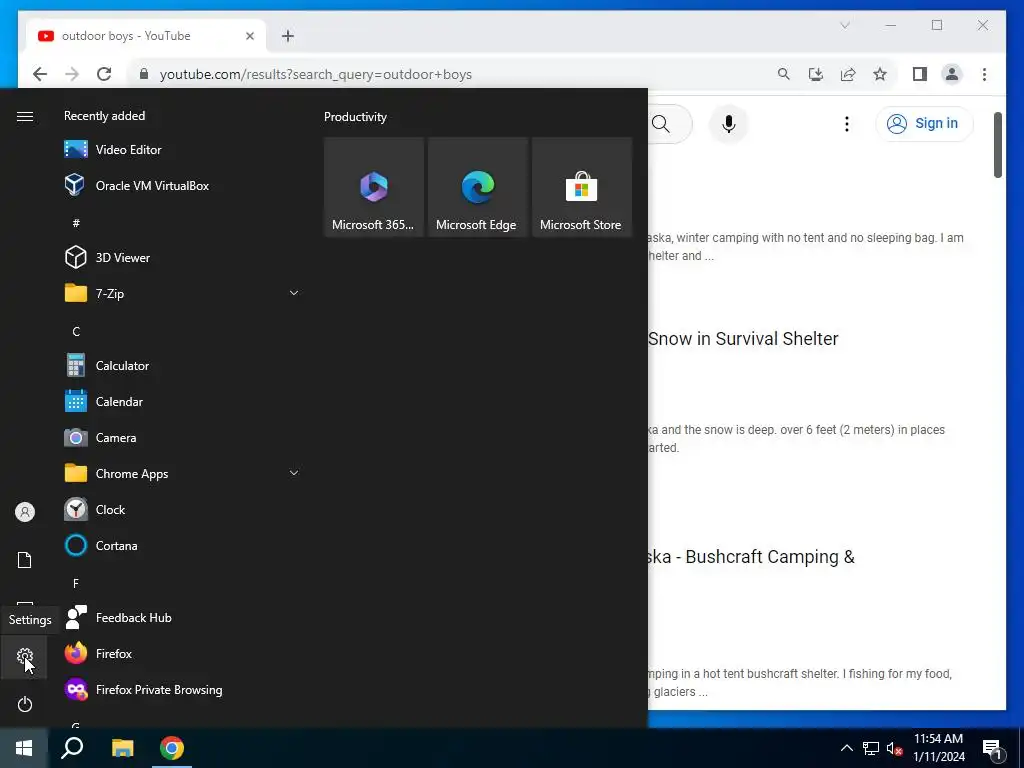The image size is (1024, 768).
Task: Show hidden system tray icons
Action: pyautogui.click(x=846, y=748)
